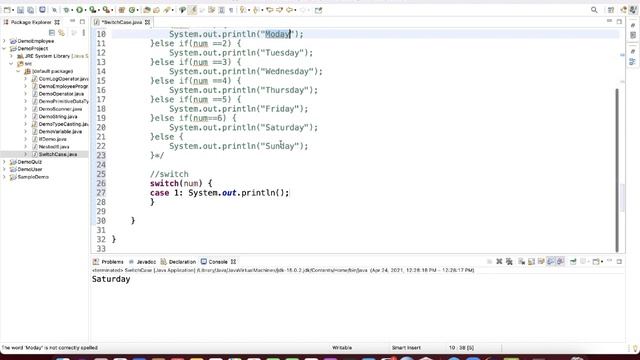Open the Open Console dropdown arrow
Viewport: 640px width, 360px height.
tap(602, 262)
